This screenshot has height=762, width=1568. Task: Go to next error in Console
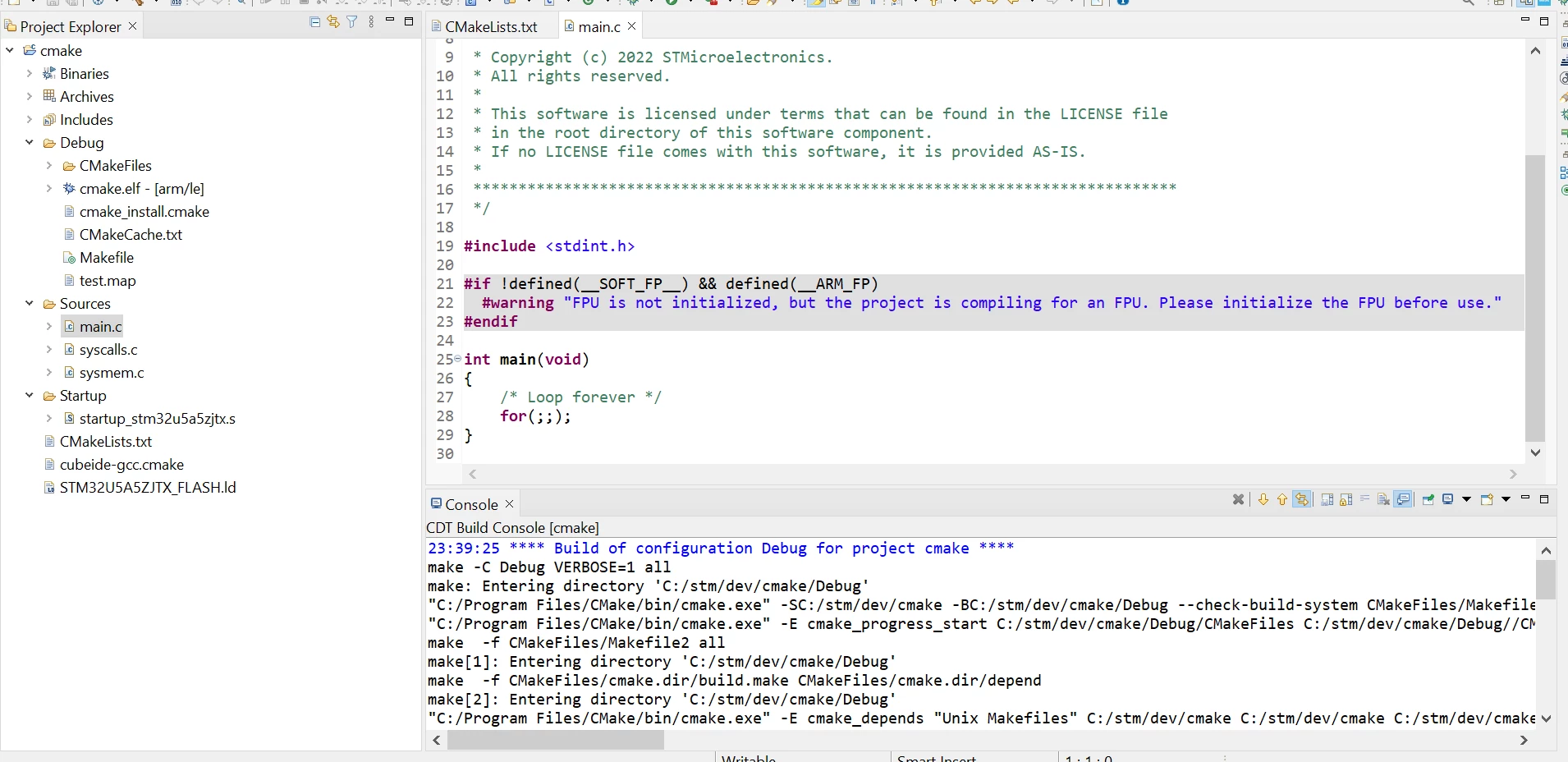pyautogui.click(x=1263, y=499)
